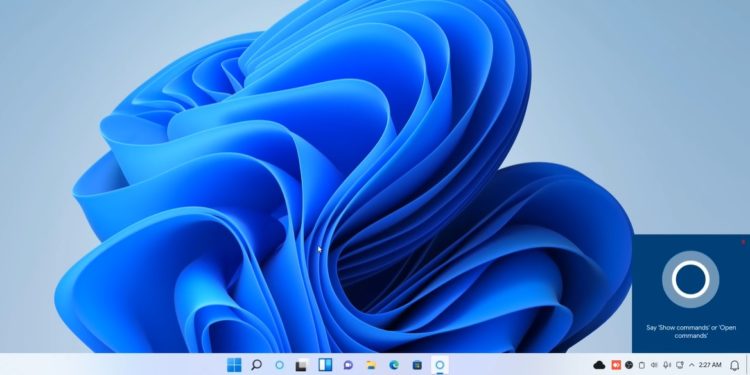
Task: Click the Cortana listening circle
Action: click(x=690, y=279)
